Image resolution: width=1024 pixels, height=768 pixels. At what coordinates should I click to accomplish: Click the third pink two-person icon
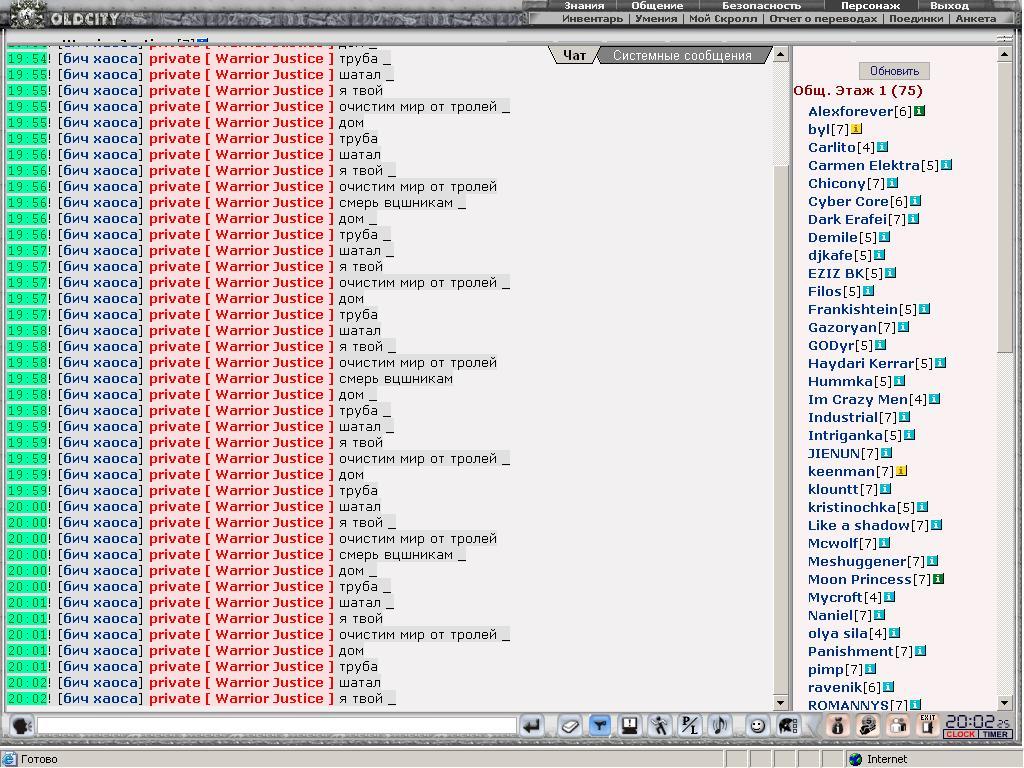tap(899, 726)
